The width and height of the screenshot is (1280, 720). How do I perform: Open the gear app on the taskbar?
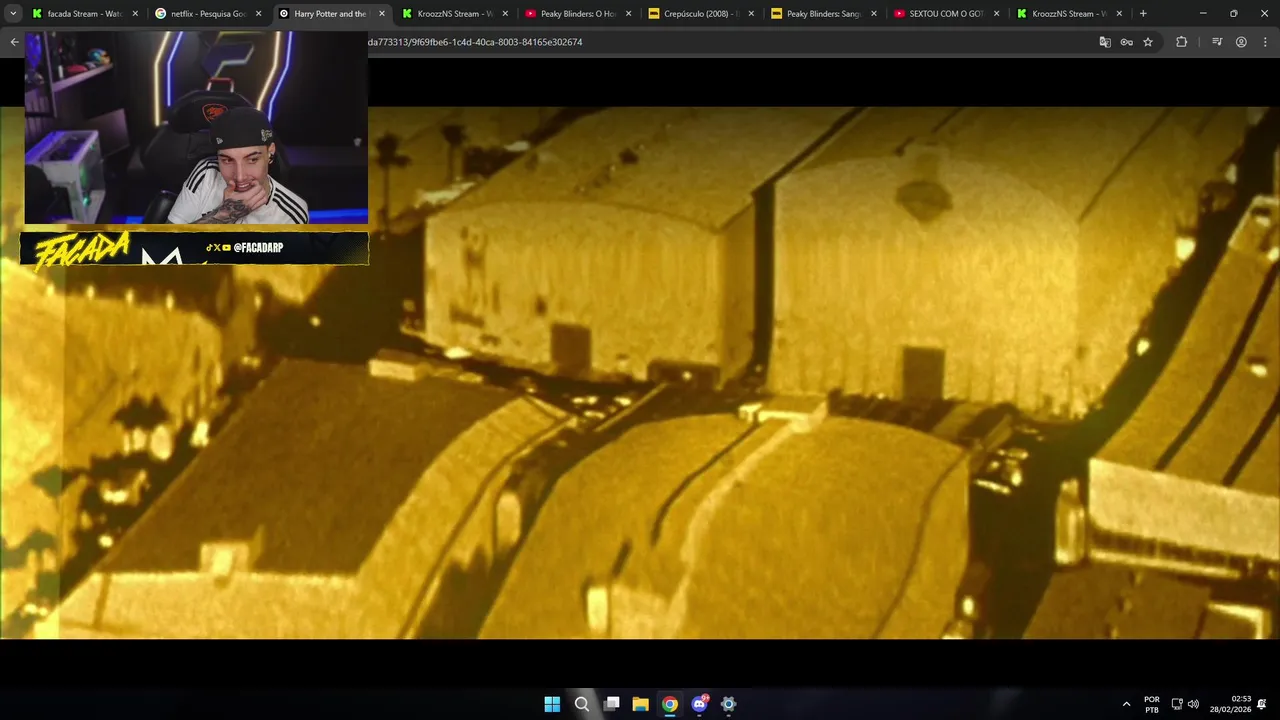tap(728, 704)
